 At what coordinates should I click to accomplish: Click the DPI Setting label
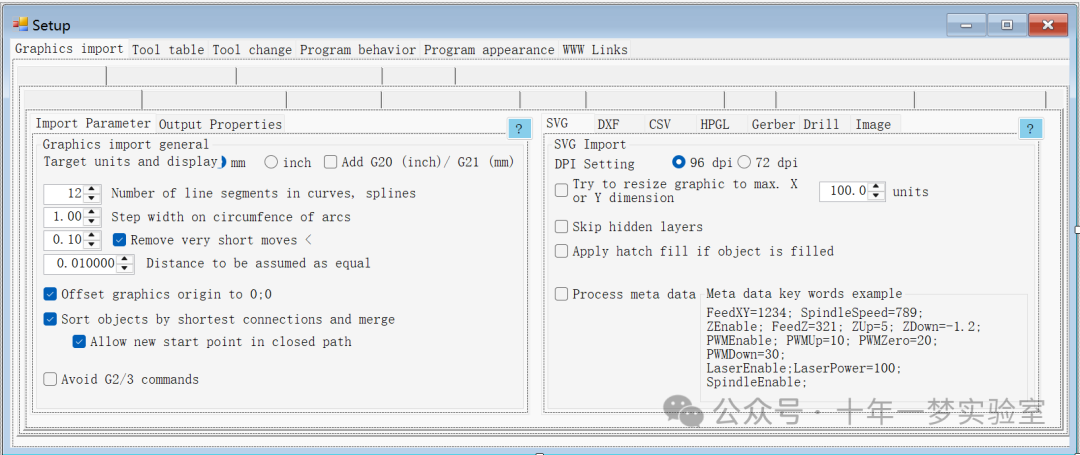point(594,164)
